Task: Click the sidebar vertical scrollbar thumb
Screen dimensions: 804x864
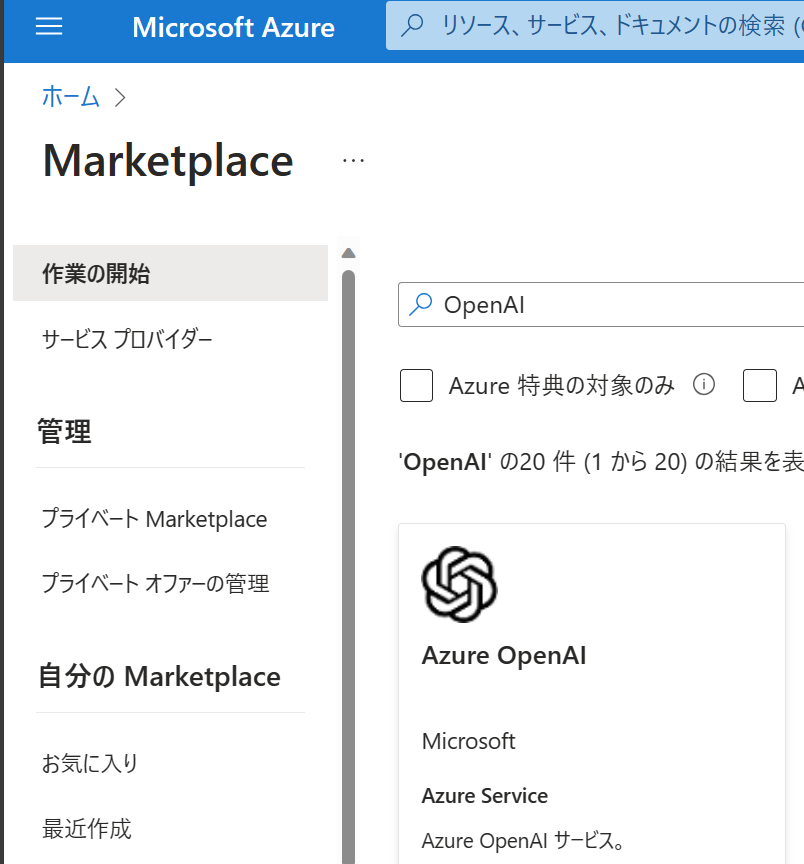Action: tap(348, 566)
